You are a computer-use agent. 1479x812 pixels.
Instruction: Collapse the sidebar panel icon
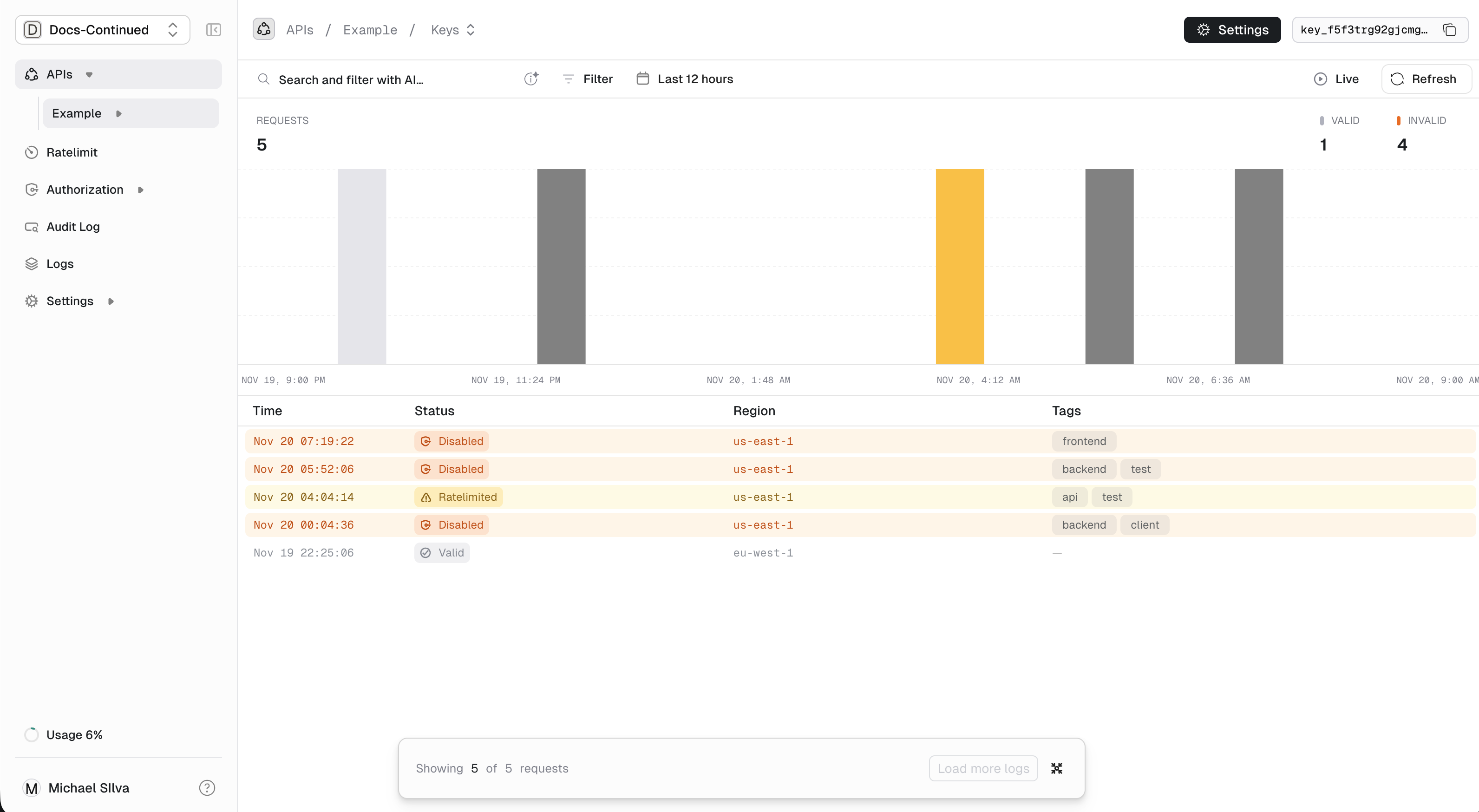(213, 30)
